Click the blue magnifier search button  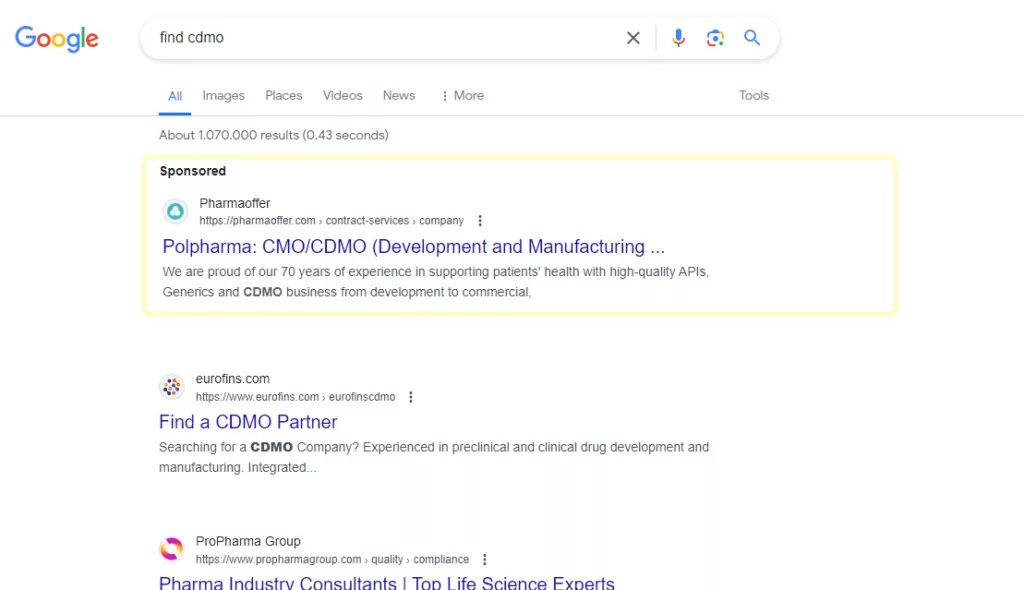752,38
